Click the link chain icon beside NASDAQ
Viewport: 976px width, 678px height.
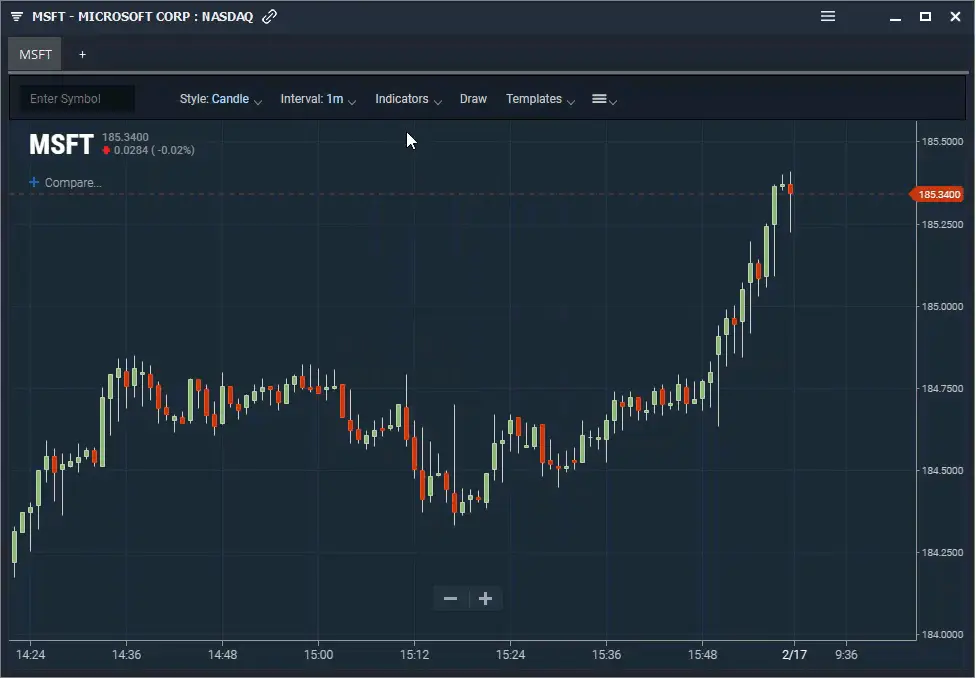coord(269,16)
